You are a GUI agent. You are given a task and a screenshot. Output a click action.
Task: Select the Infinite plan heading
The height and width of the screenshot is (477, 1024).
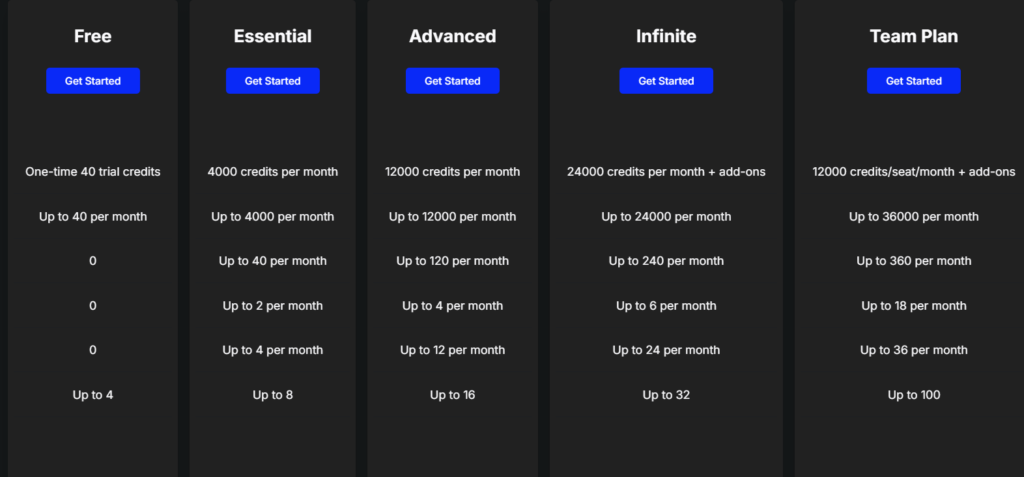click(666, 37)
